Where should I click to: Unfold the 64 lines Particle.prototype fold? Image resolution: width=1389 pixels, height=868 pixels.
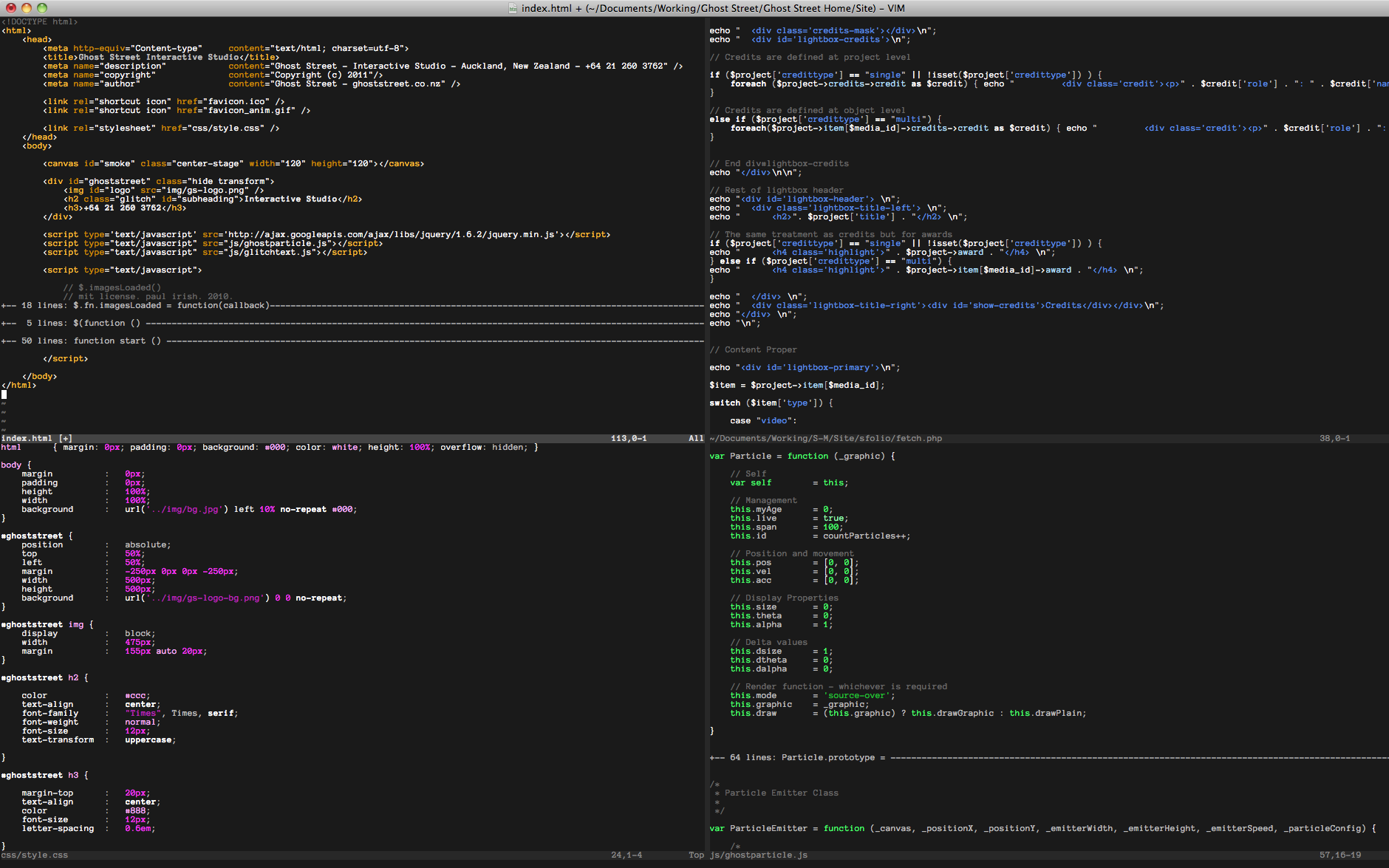(x=1049, y=757)
